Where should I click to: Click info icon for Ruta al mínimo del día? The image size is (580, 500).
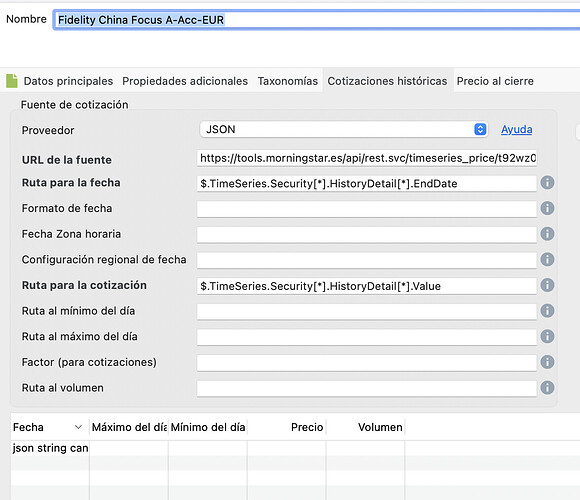tap(547, 311)
